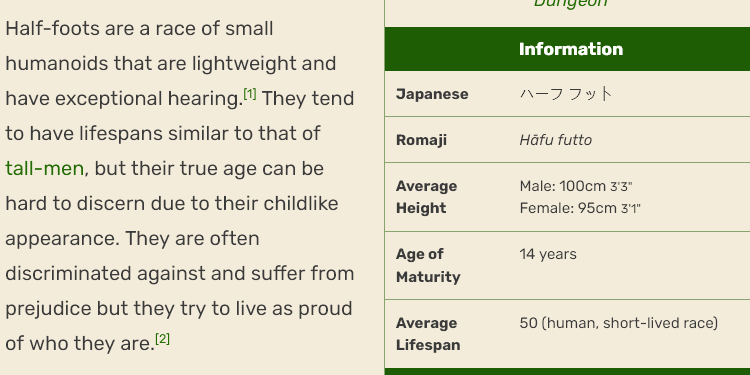The image size is (750, 375).
Task: Click the 14 years value
Action: pyautogui.click(x=548, y=254)
